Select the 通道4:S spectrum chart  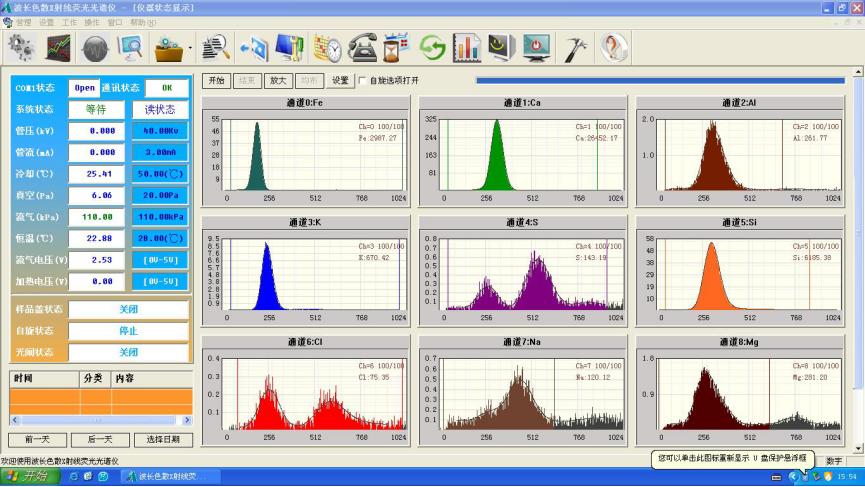click(x=522, y=271)
